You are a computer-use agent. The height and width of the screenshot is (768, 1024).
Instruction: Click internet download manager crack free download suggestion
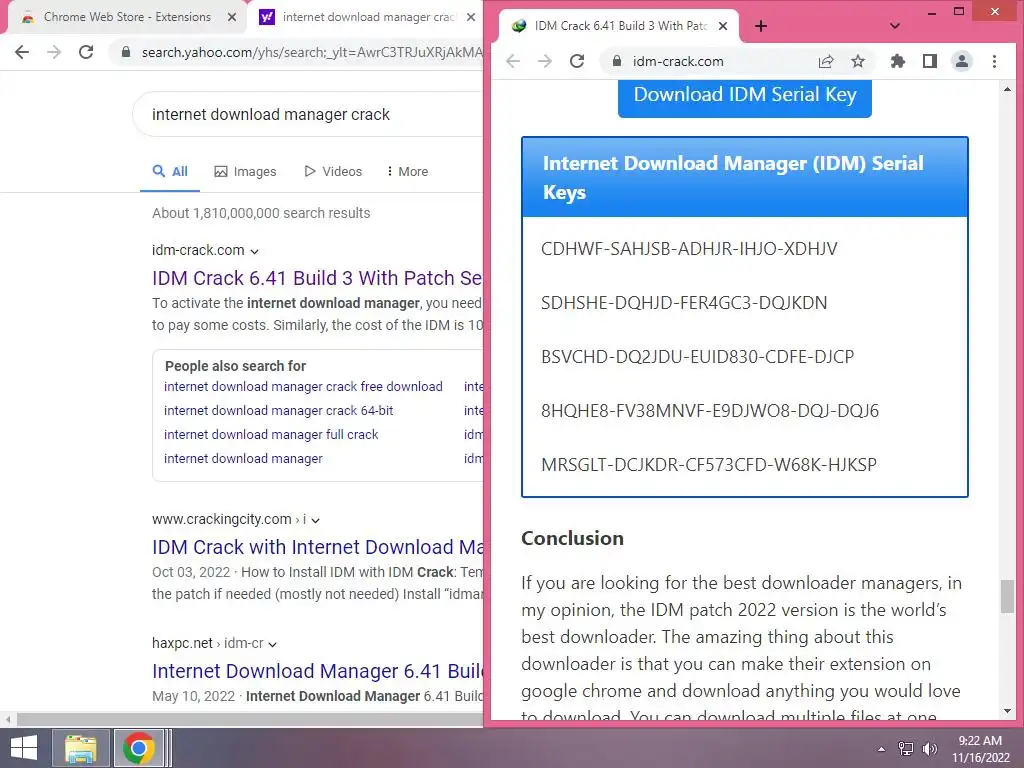tap(303, 387)
